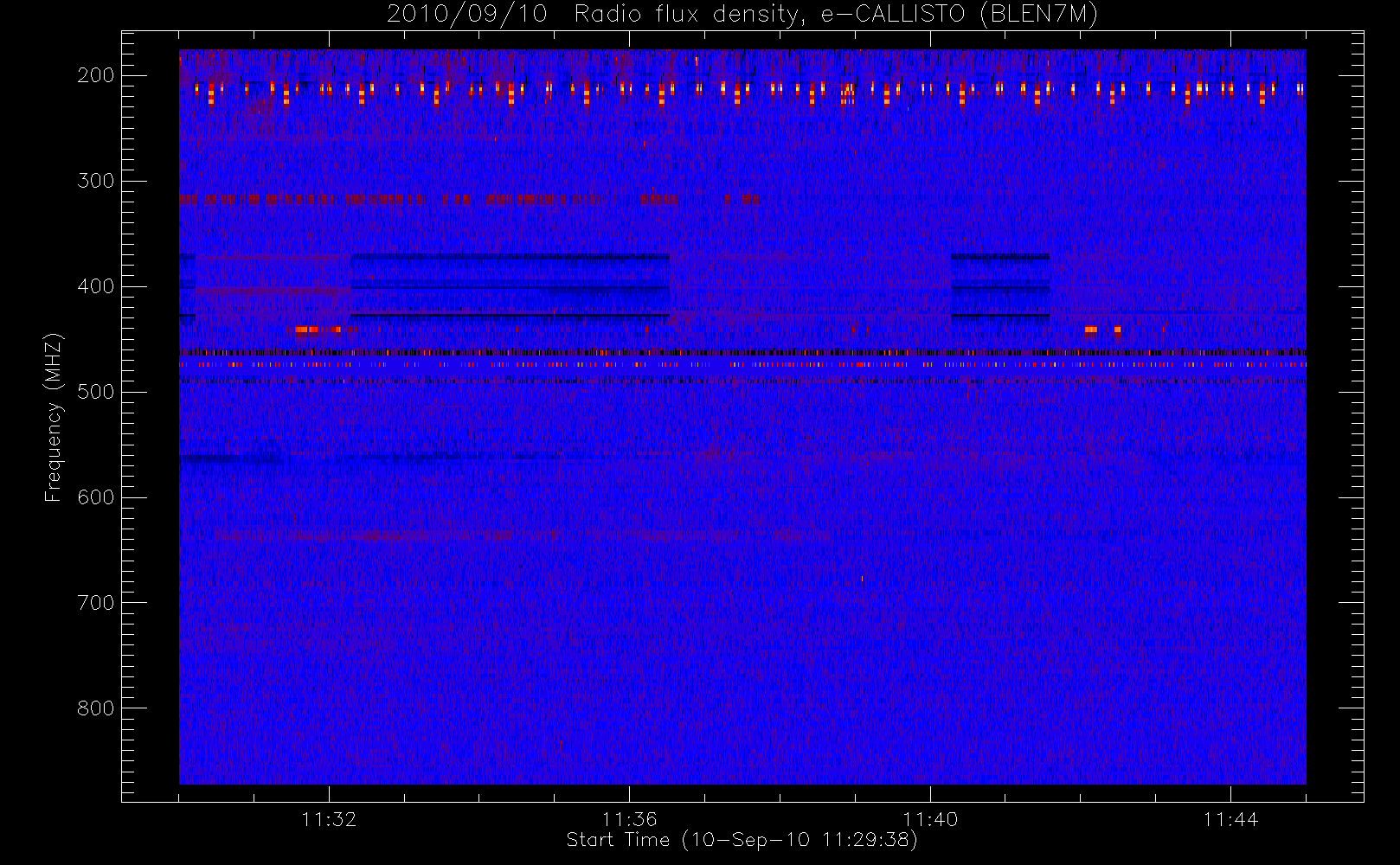The height and width of the screenshot is (865, 1400).
Task: Click the 400 frequency tick label
Action: click(96, 286)
